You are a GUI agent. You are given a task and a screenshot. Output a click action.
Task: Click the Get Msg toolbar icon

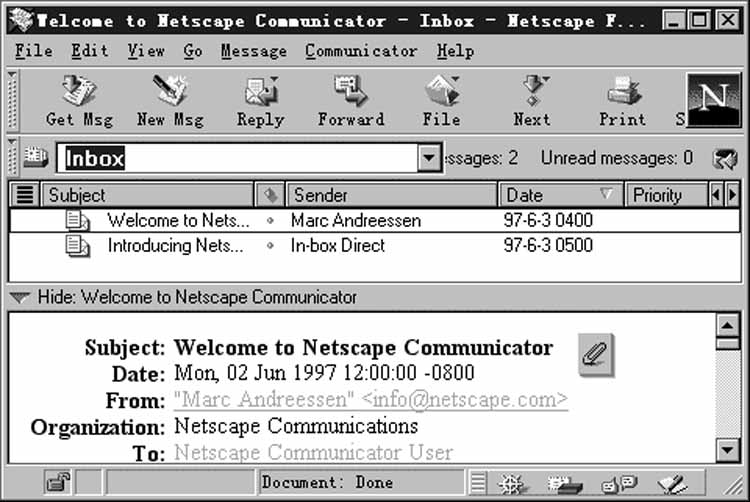(x=79, y=91)
